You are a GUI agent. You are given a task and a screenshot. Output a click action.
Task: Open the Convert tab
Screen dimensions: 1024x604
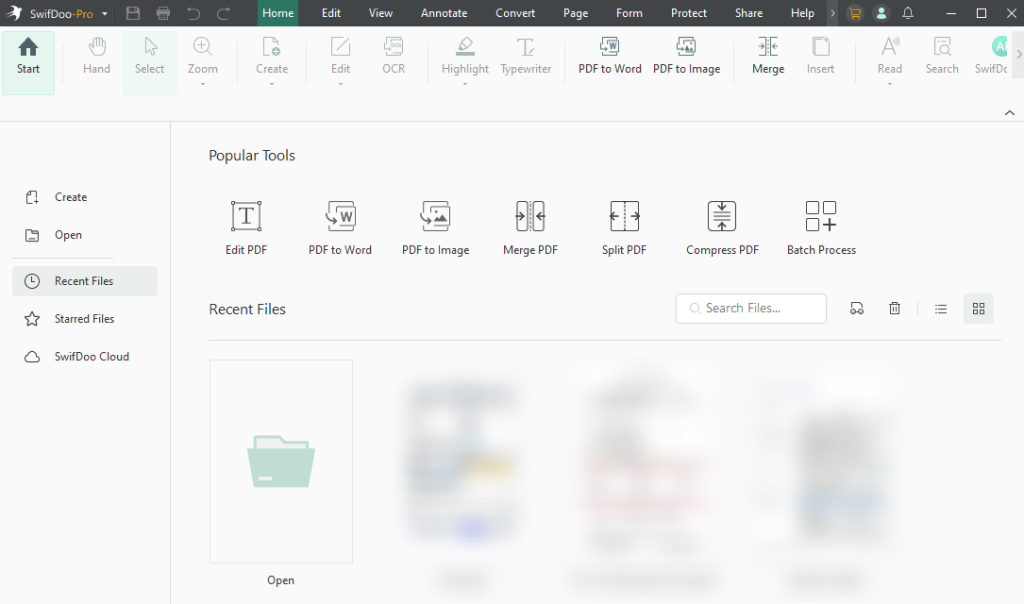coord(515,13)
